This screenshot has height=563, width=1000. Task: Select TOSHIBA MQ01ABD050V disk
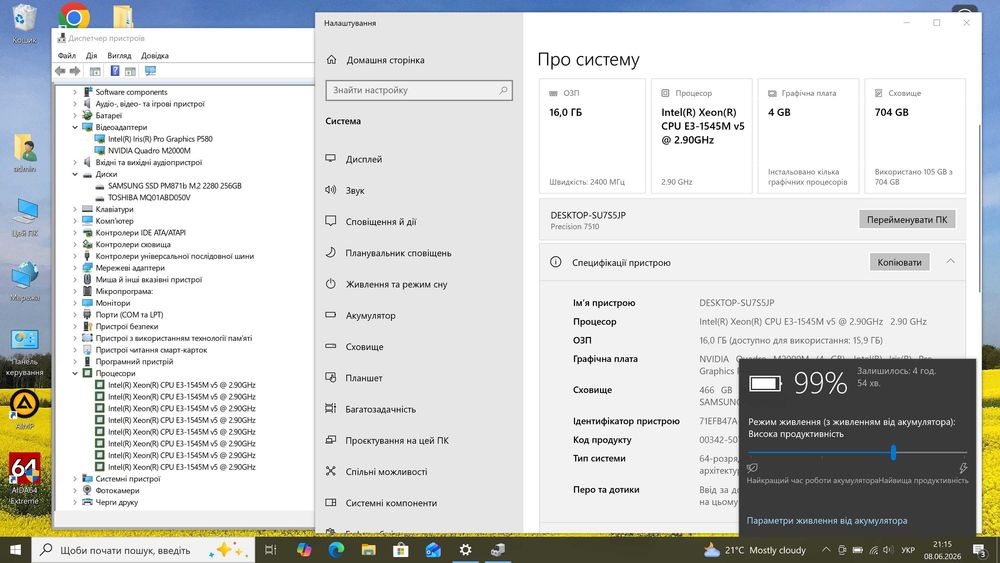pos(149,198)
